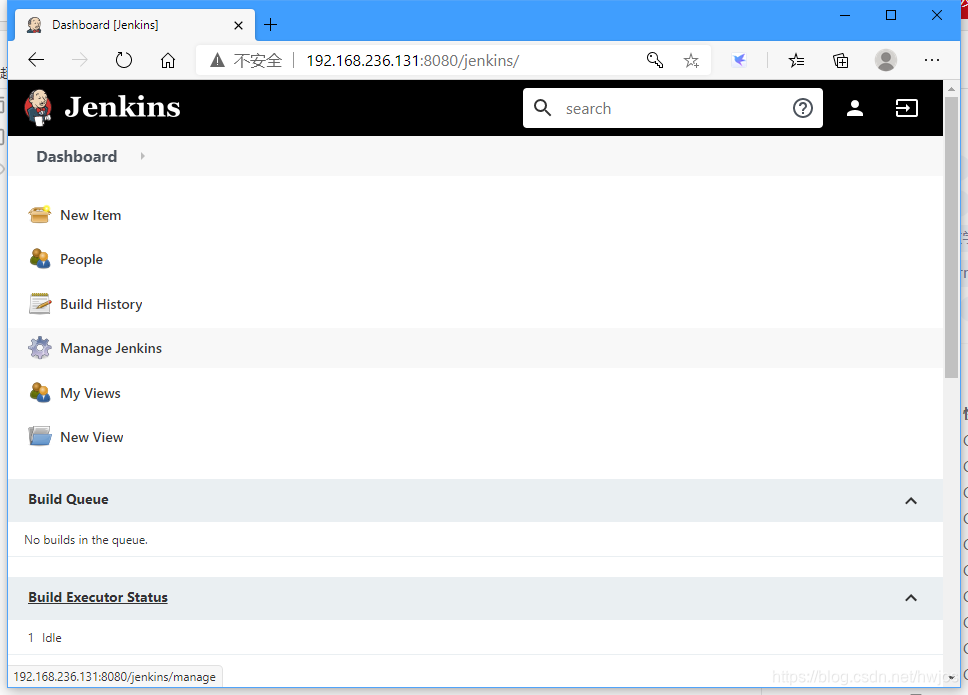Image resolution: width=968 pixels, height=695 pixels.
Task: Open the New View link
Action: tap(92, 437)
